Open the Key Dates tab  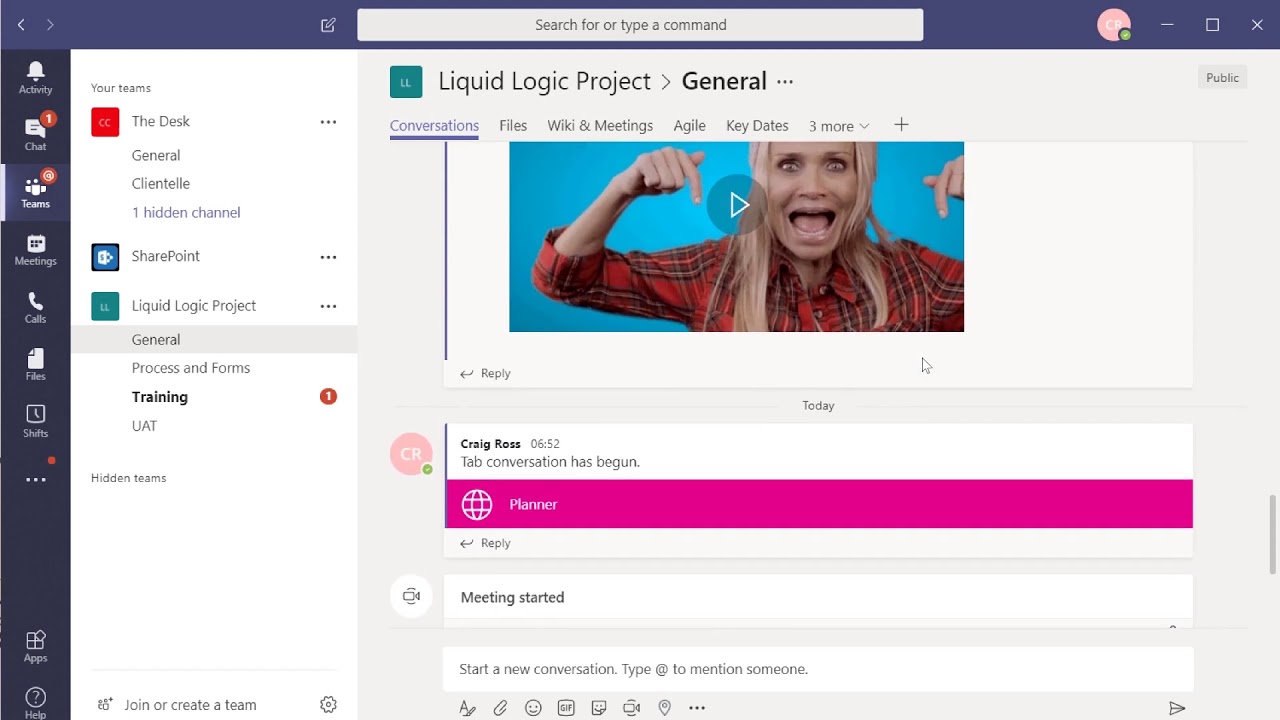click(x=757, y=126)
